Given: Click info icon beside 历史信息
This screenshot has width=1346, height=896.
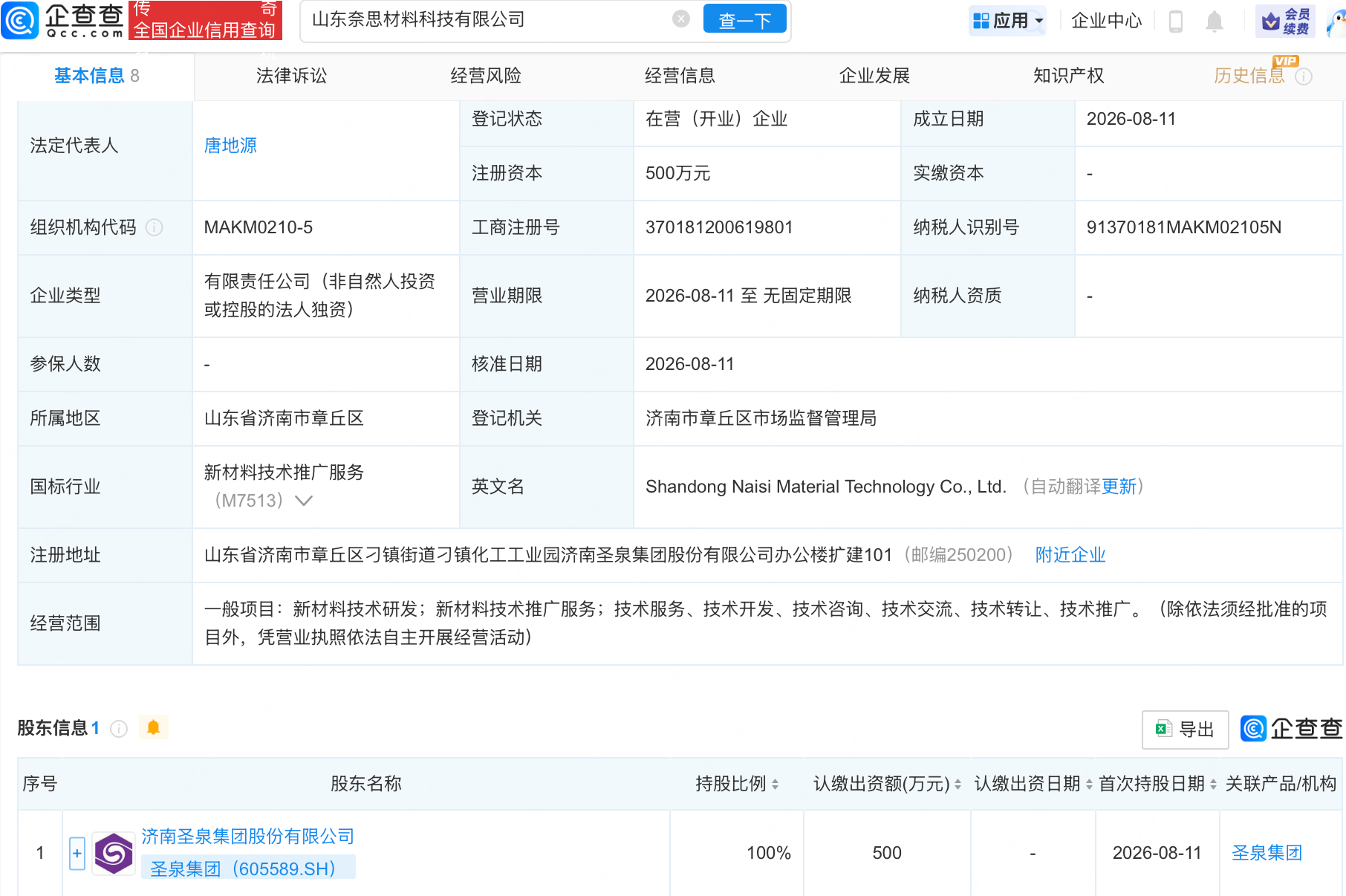Looking at the screenshot, I should click(x=1304, y=77).
